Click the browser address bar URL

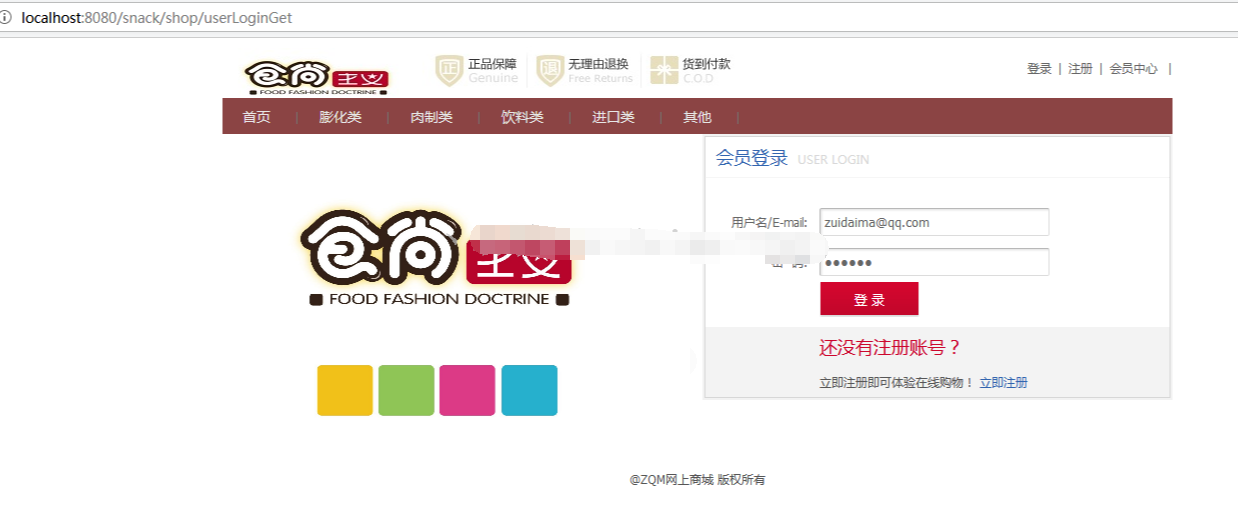157,18
